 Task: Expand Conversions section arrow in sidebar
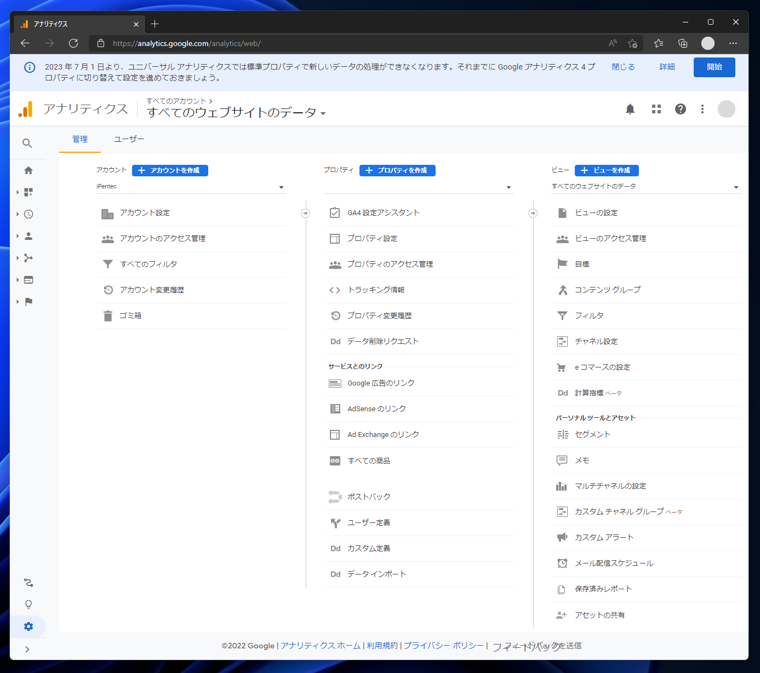pyautogui.click(x=17, y=302)
